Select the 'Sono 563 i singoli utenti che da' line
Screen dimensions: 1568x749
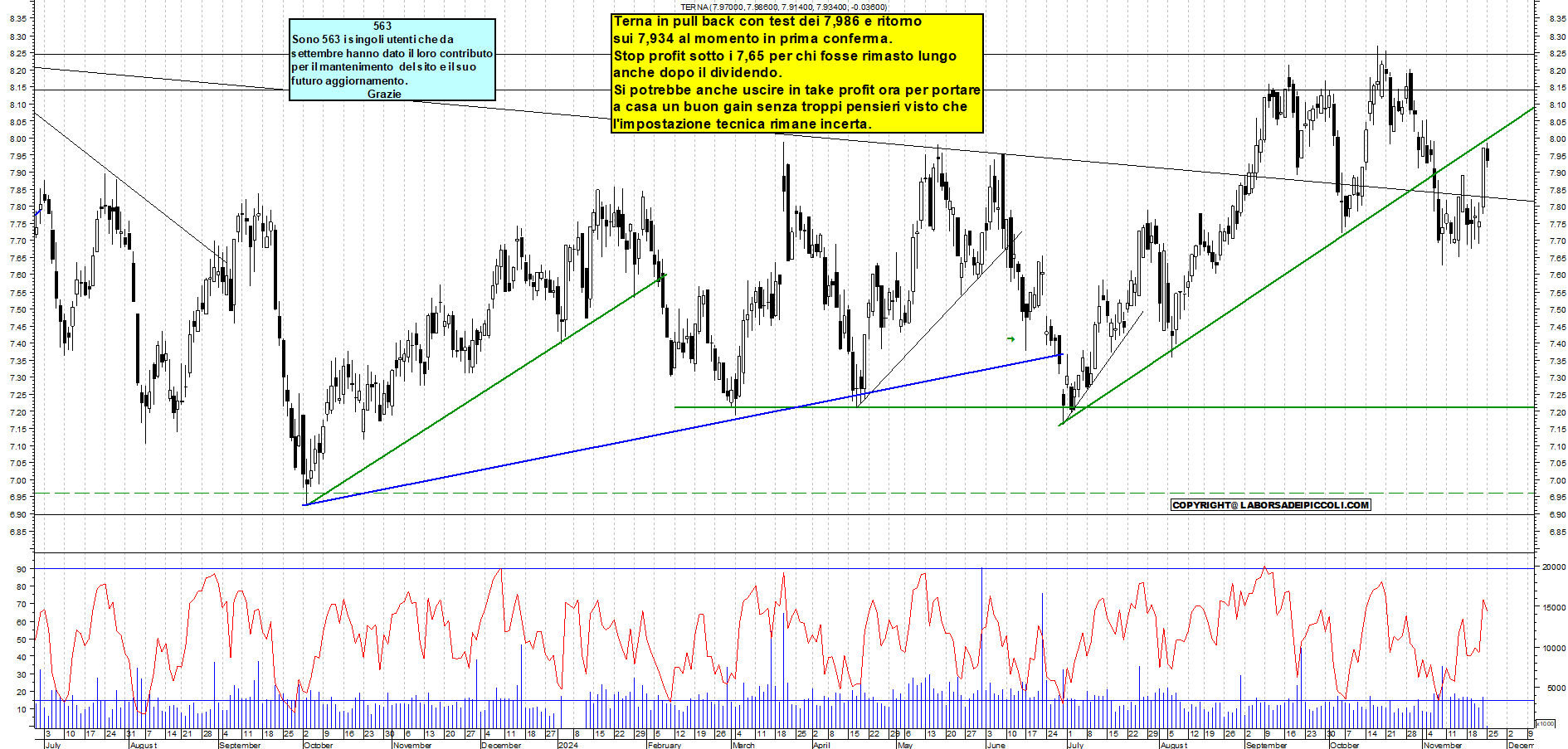[x=373, y=39]
